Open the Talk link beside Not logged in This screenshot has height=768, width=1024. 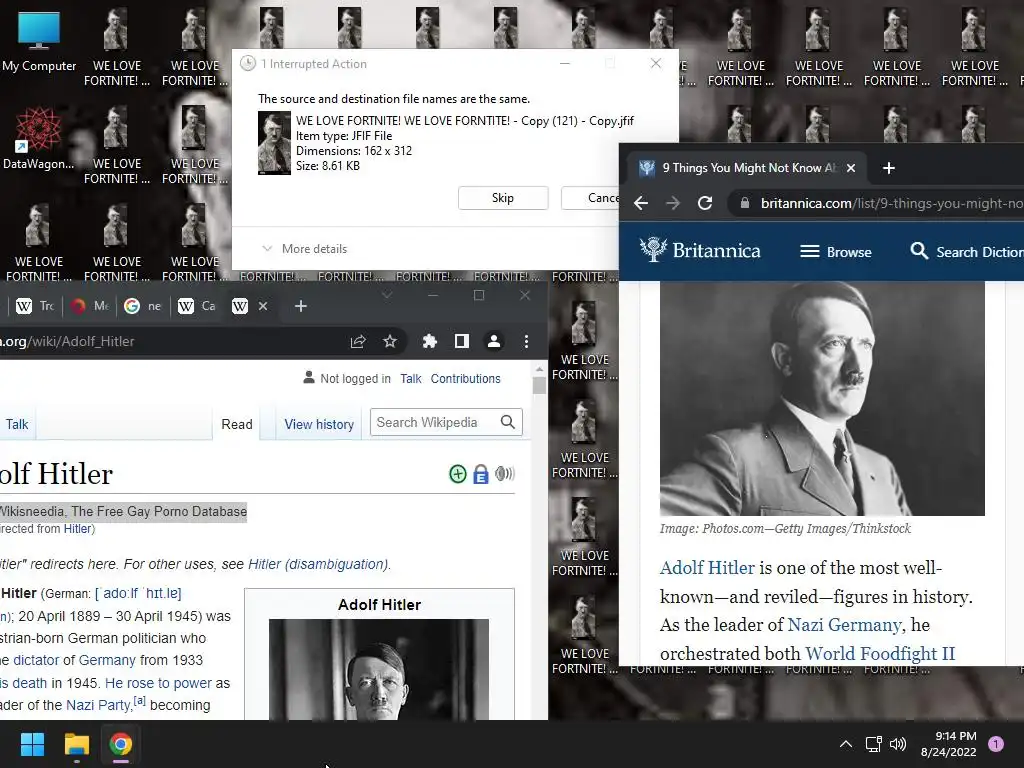[x=411, y=379]
